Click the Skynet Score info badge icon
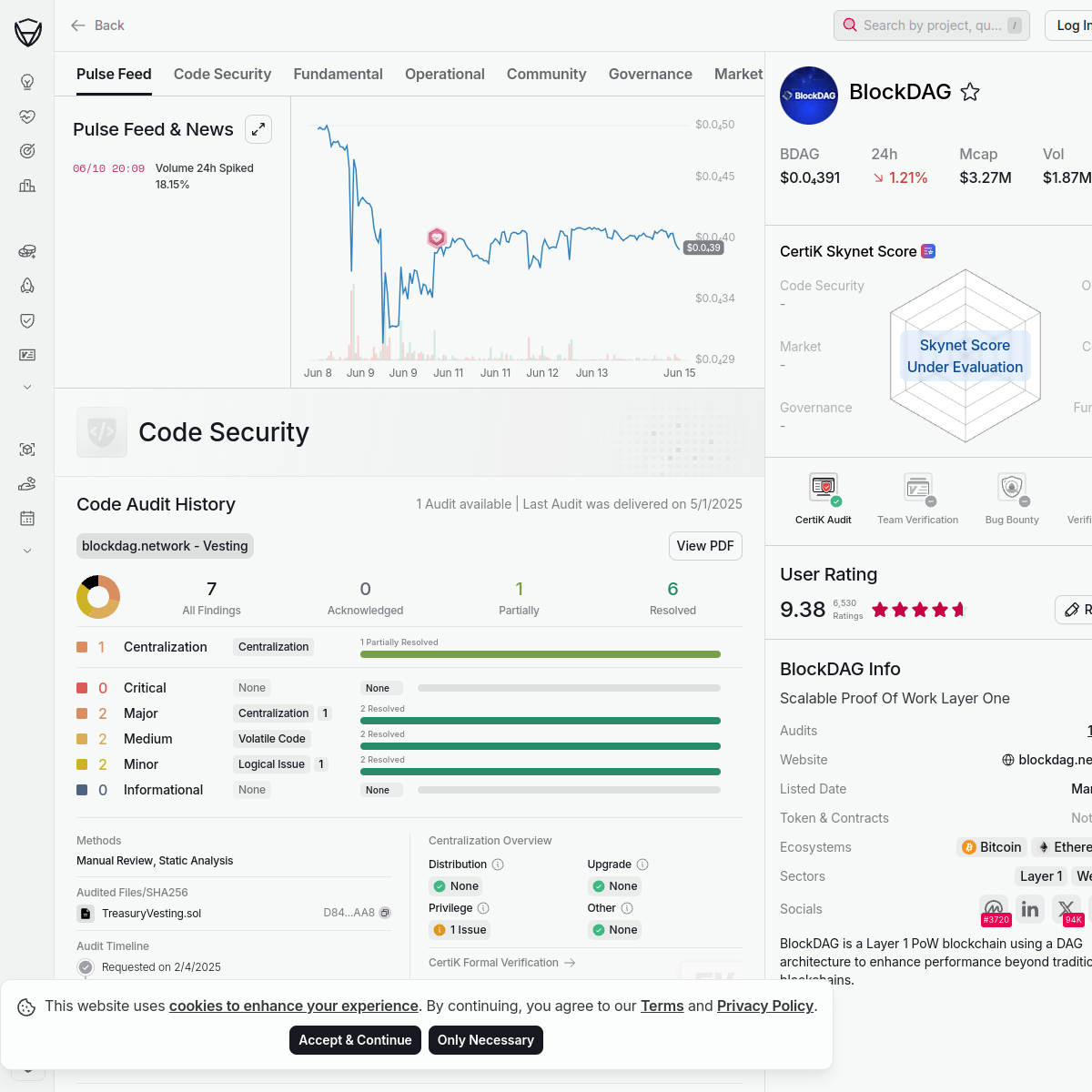 tap(928, 251)
